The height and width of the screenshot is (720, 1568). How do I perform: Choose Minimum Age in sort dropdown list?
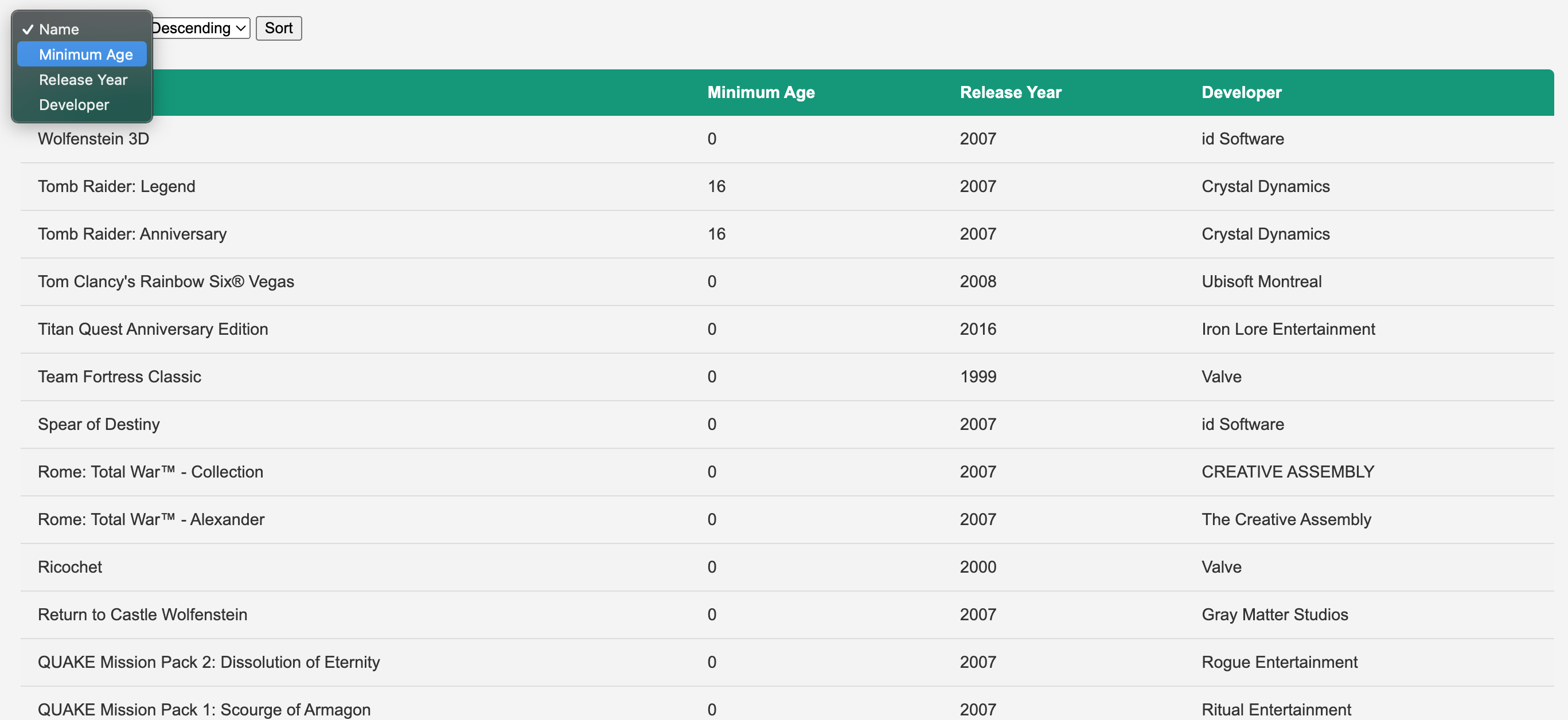81,54
